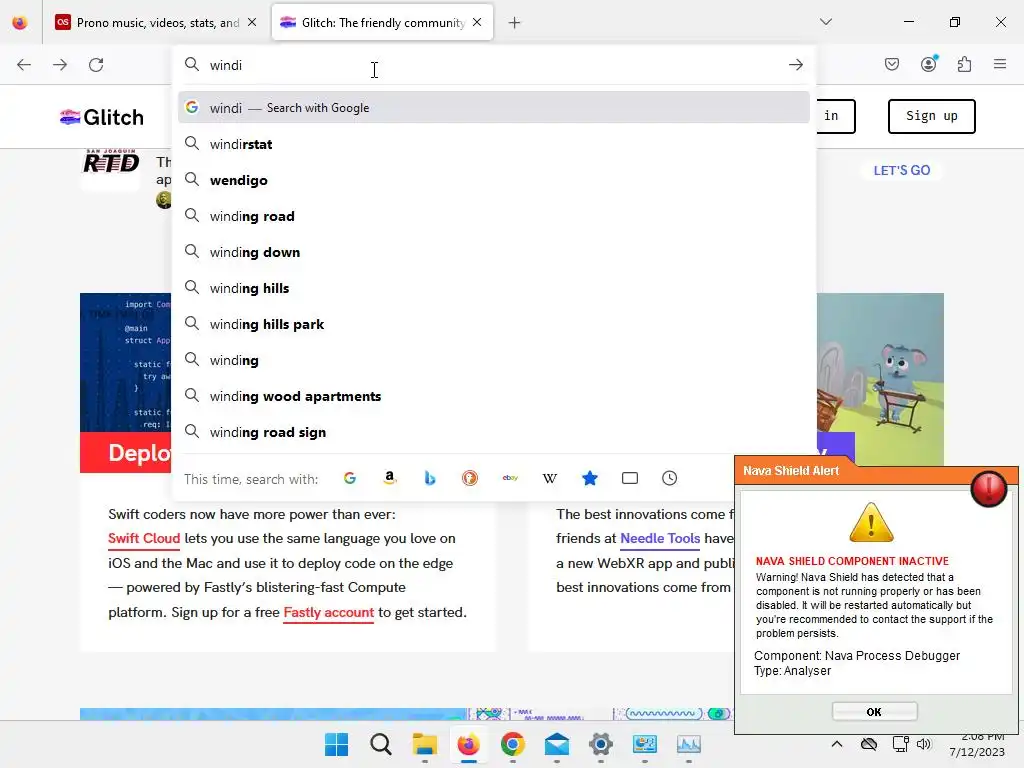The width and height of the screenshot is (1024, 768).
Task: Open Save to Pocket icon
Action: pyautogui.click(x=892, y=64)
